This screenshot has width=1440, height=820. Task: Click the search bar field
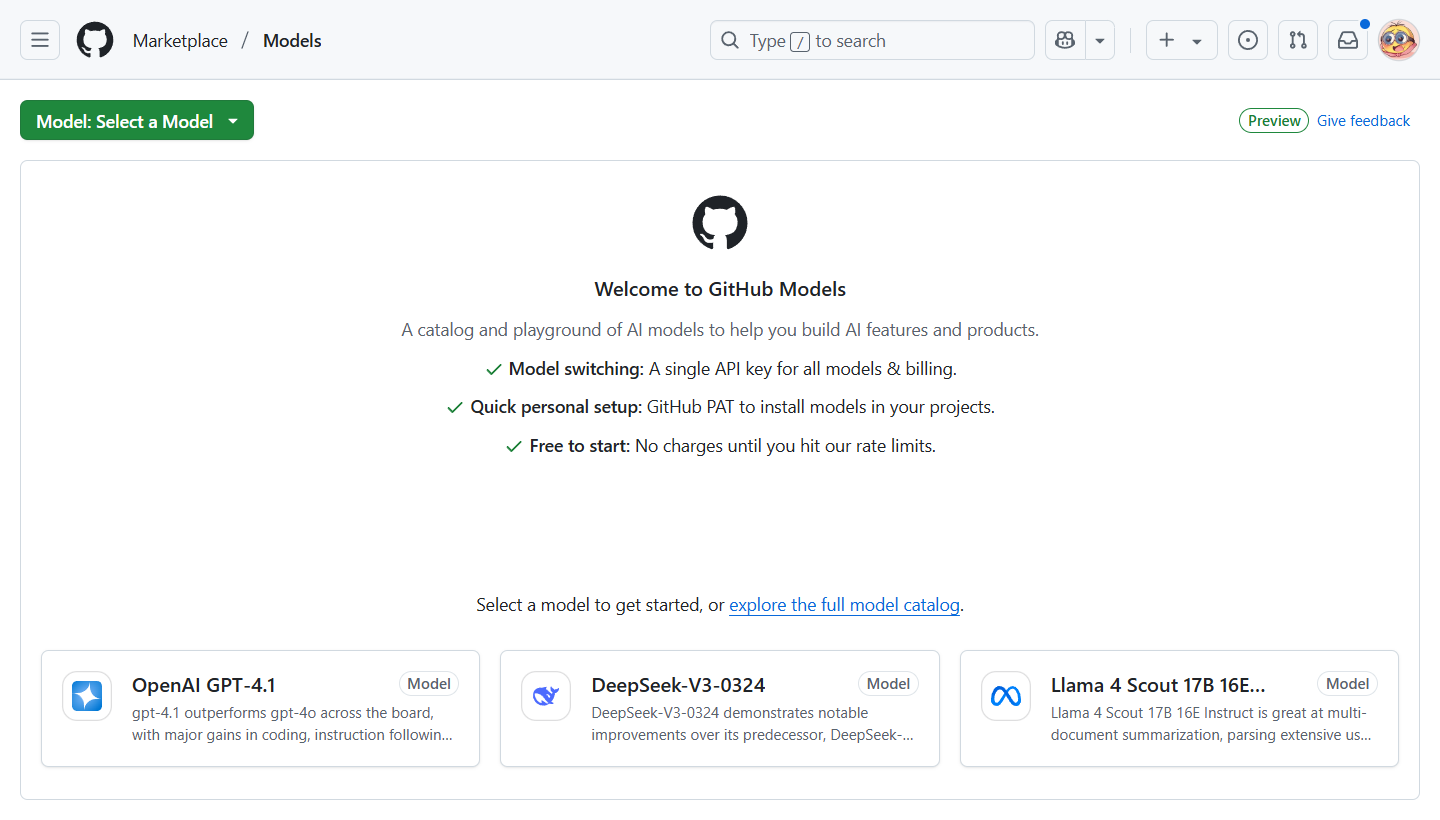(872, 40)
